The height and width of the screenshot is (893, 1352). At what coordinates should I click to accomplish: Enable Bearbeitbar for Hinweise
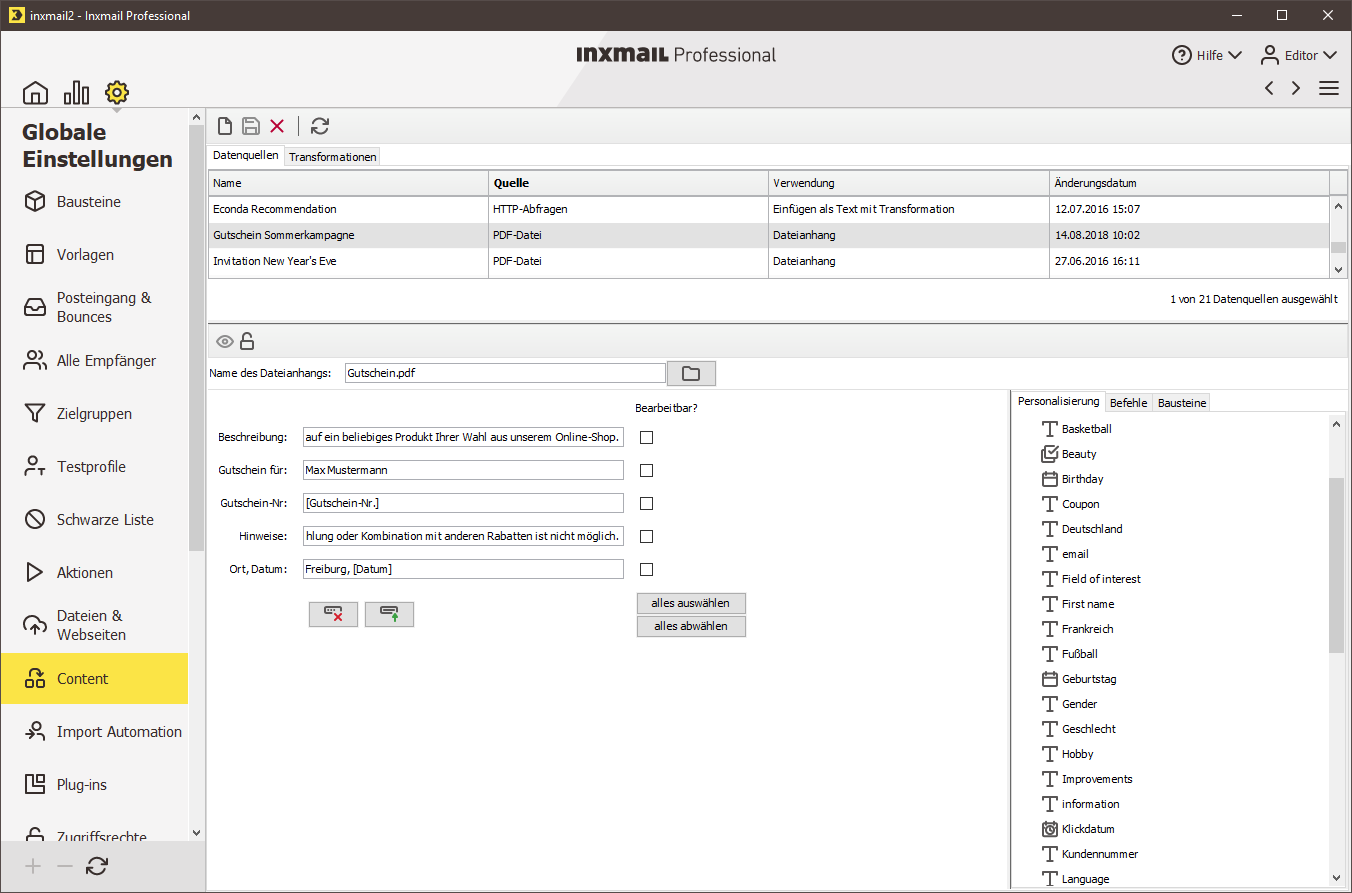click(647, 536)
